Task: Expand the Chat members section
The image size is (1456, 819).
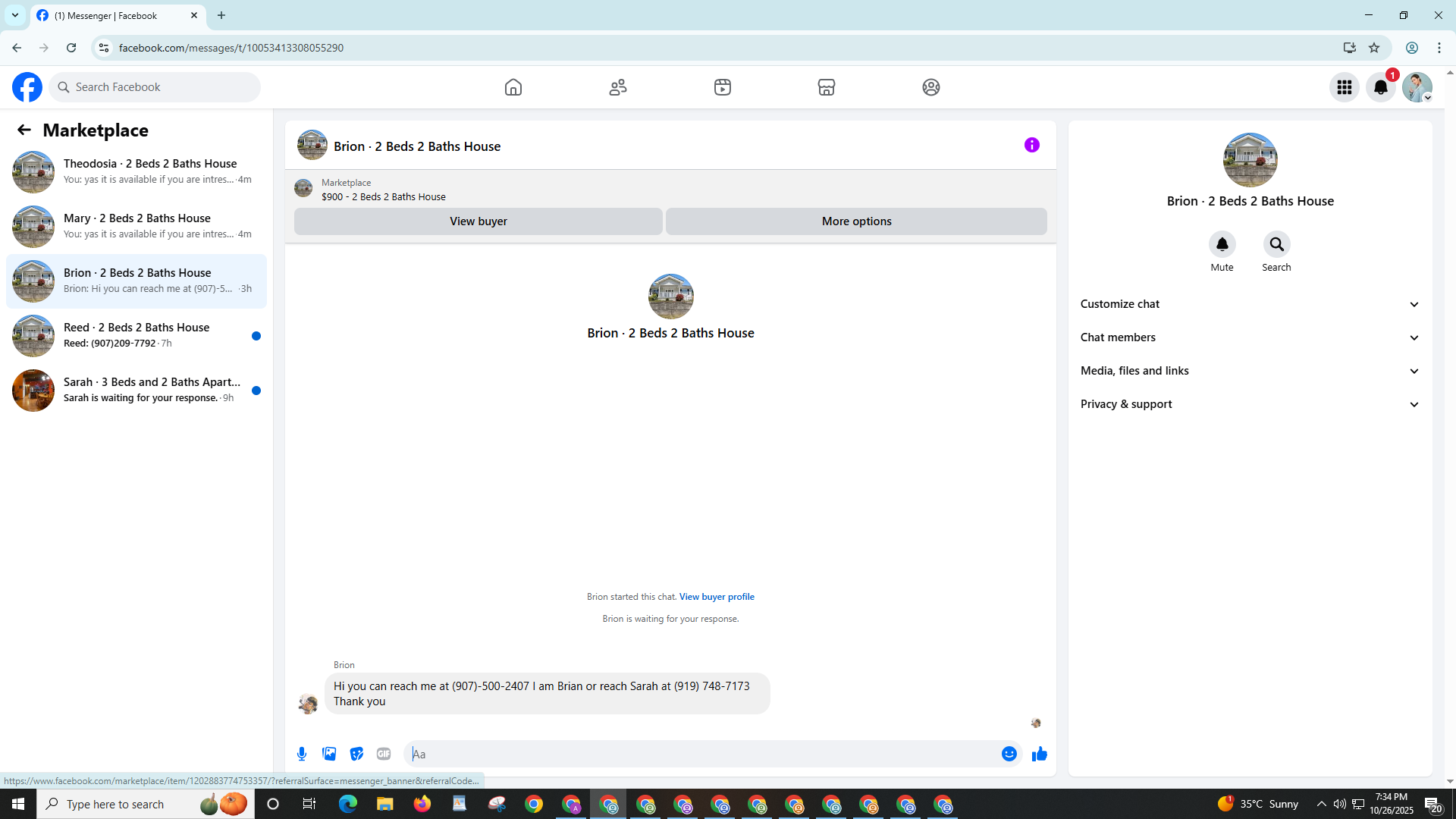Action: pos(1250,337)
